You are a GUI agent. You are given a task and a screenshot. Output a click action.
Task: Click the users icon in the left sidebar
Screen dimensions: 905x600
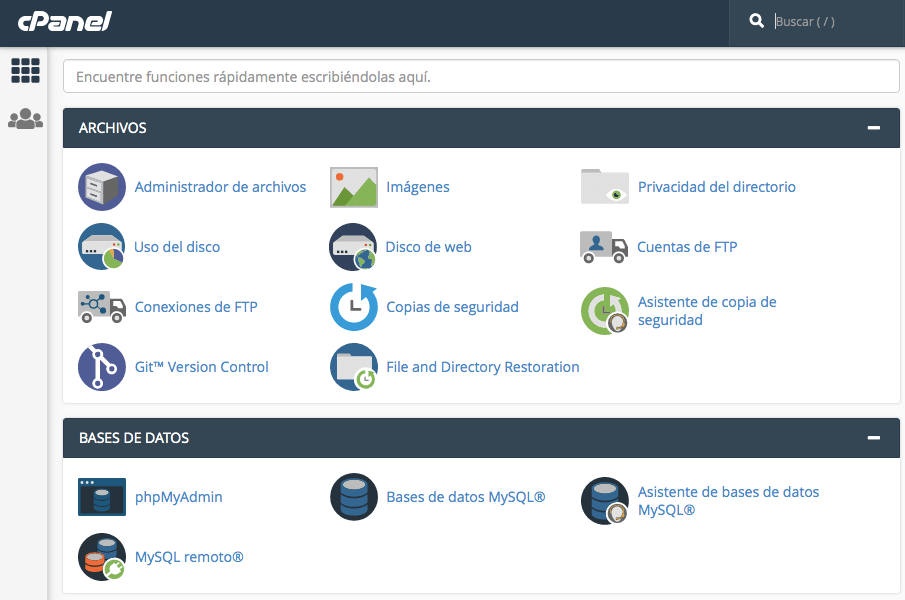[x=25, y=118]
